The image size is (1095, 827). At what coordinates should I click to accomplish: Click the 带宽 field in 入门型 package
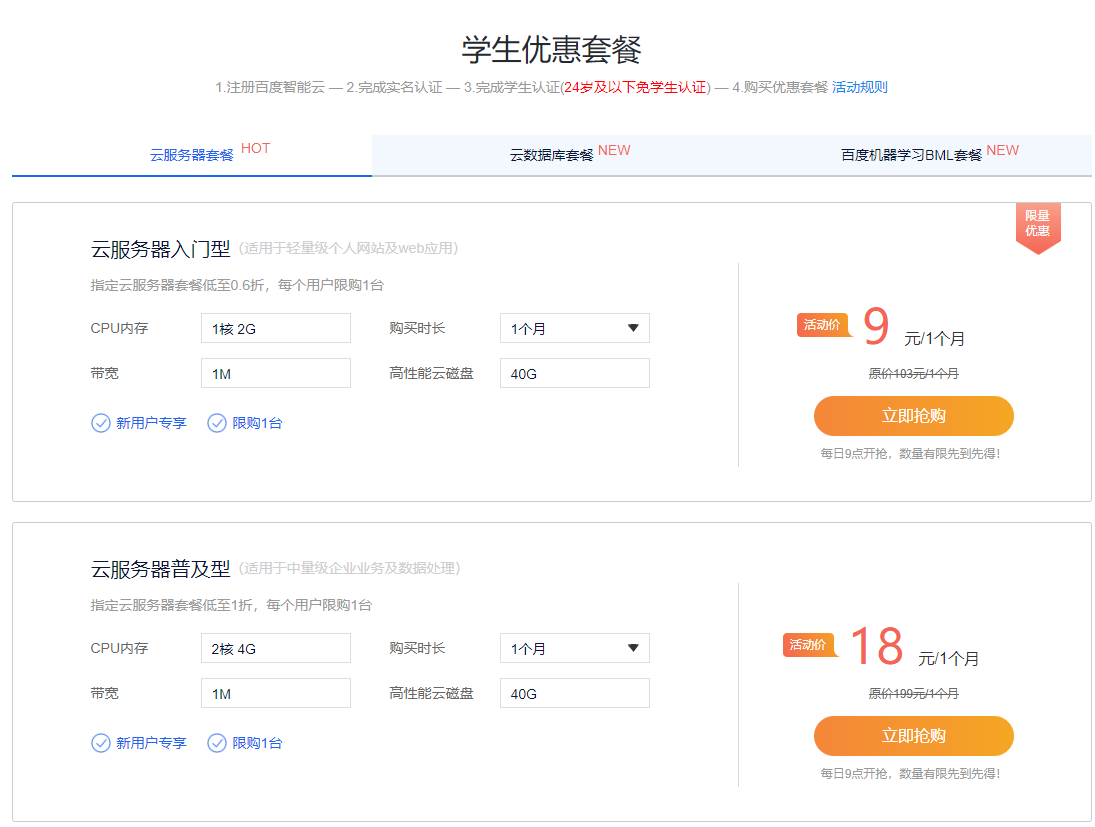pyautogui.click(x=275, y=373)
